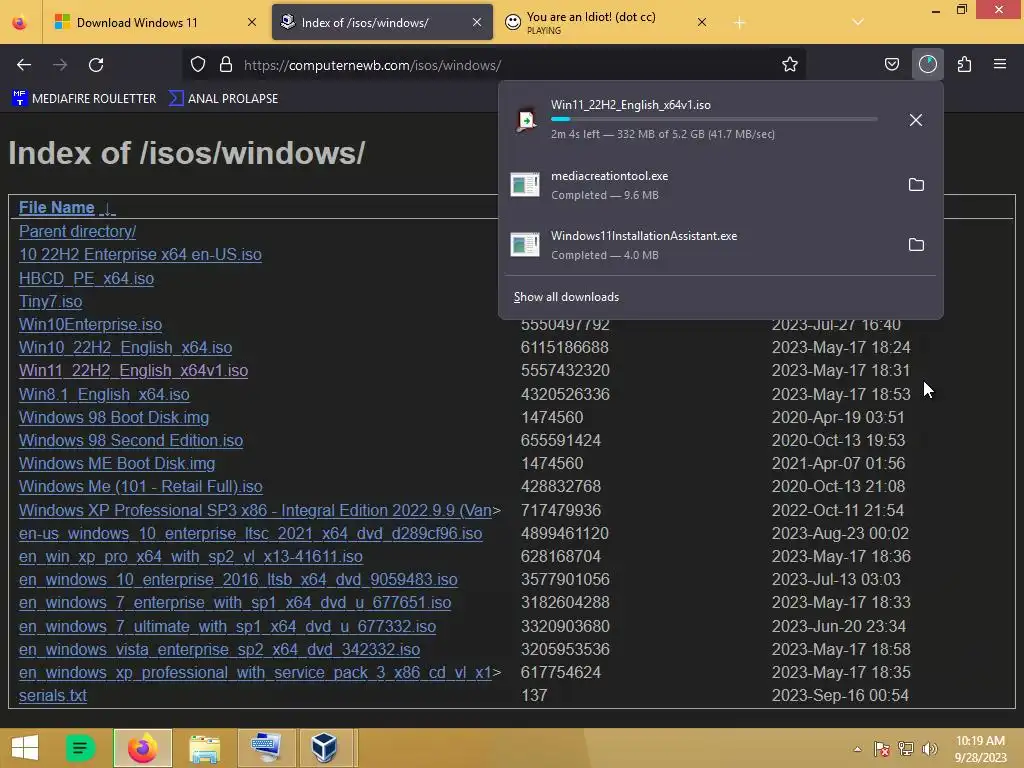Viewport: 1024px width, 768px height.
Task: Click the Action Center flag icon
Action: 881,749
